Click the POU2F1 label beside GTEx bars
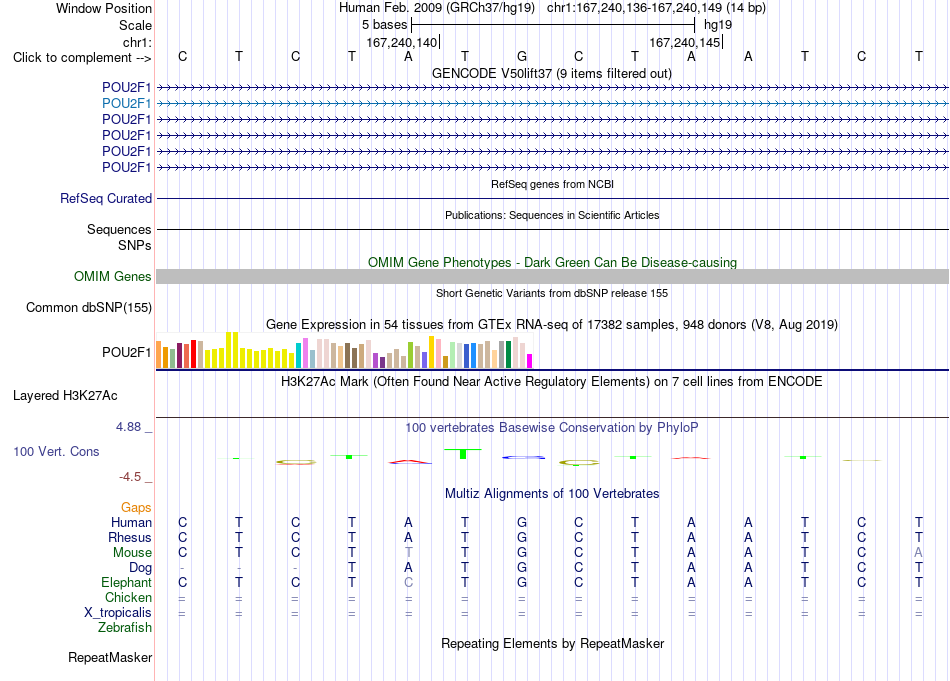This screenshot has width=950, height=681. tap(126, 352)
